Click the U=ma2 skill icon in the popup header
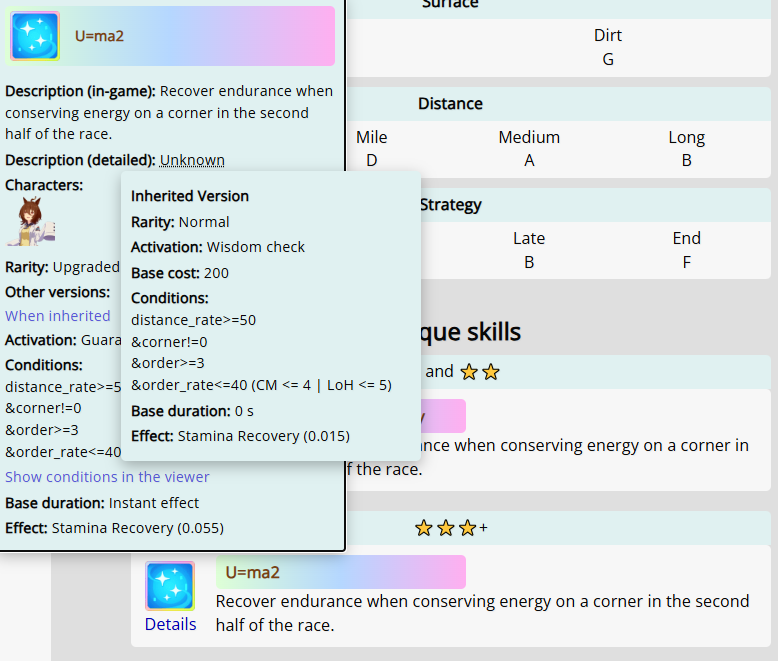The width and height of the screenshot is (778, 661). (x=35, y=36)
